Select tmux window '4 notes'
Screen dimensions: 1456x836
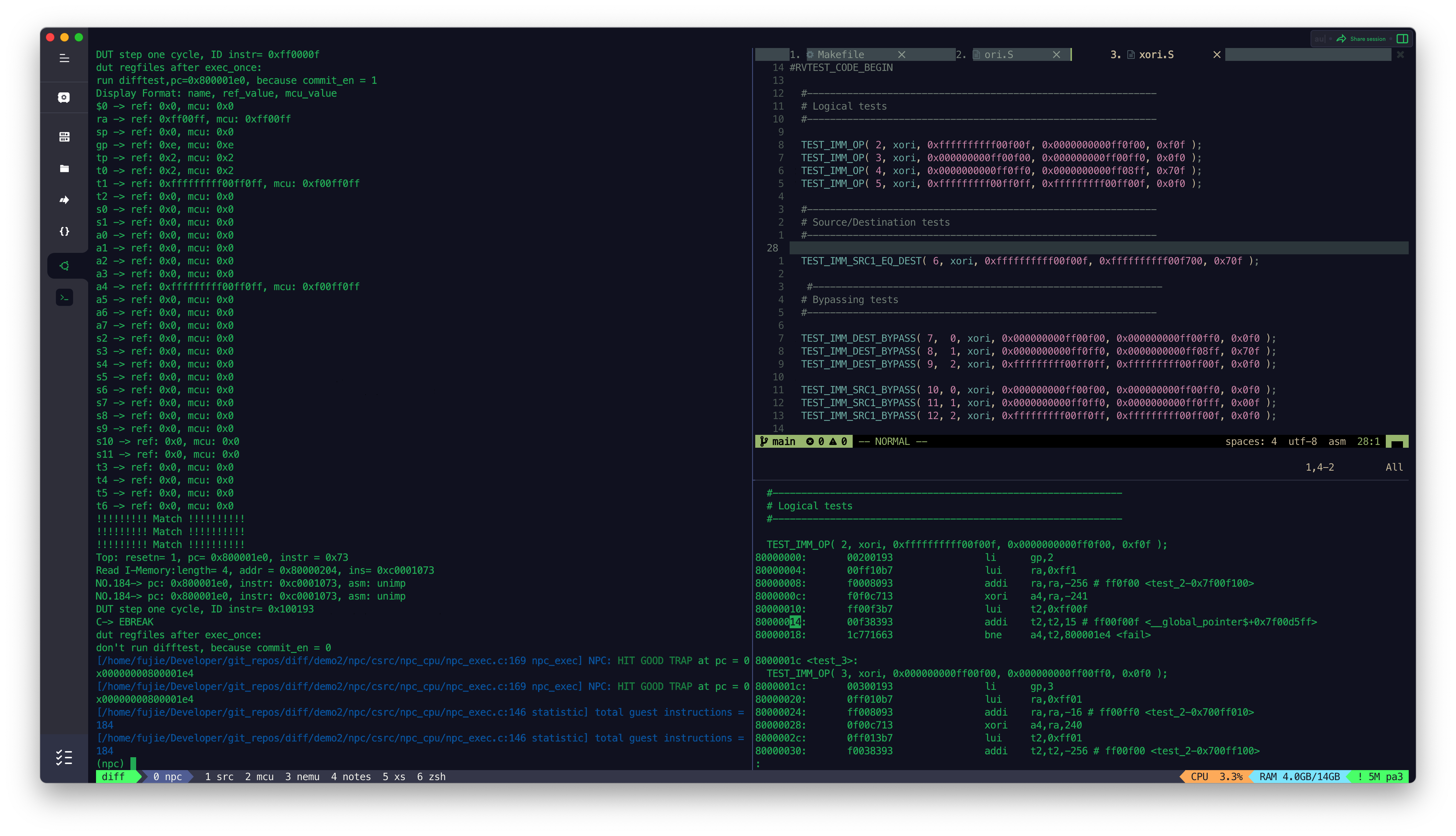coord(351,777)
